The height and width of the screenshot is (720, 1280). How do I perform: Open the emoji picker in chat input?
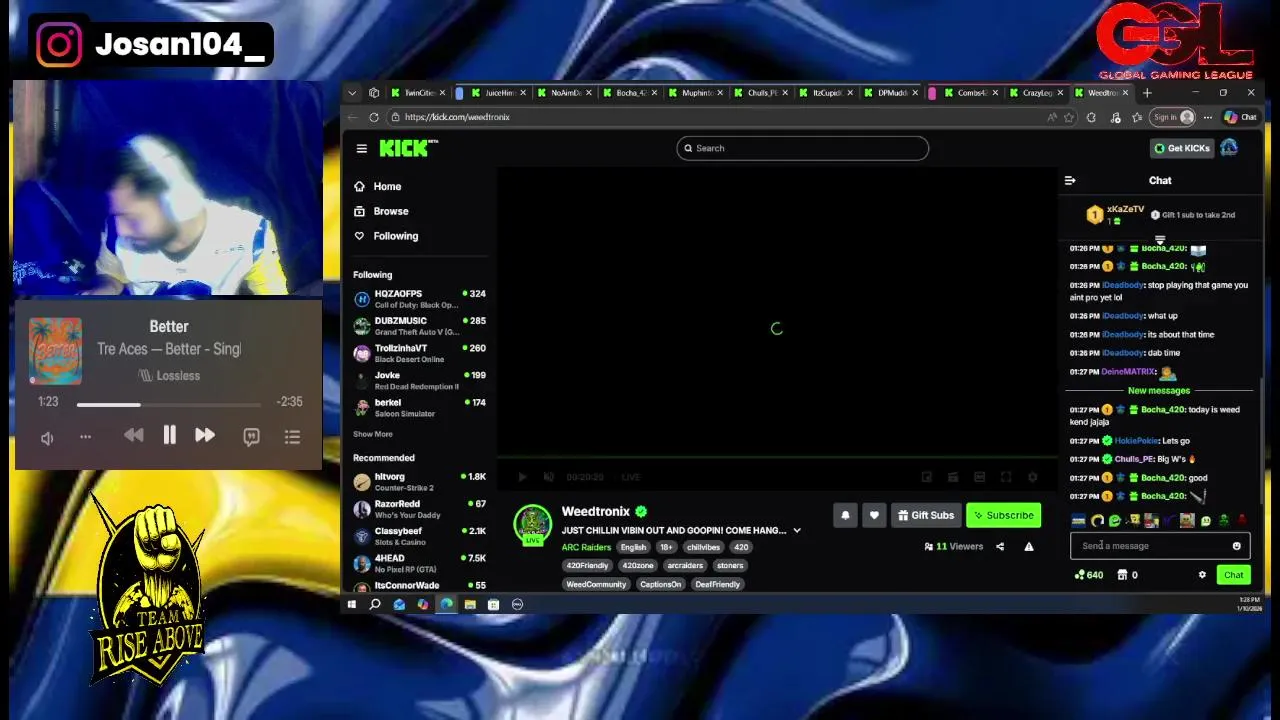point(1237,546)
